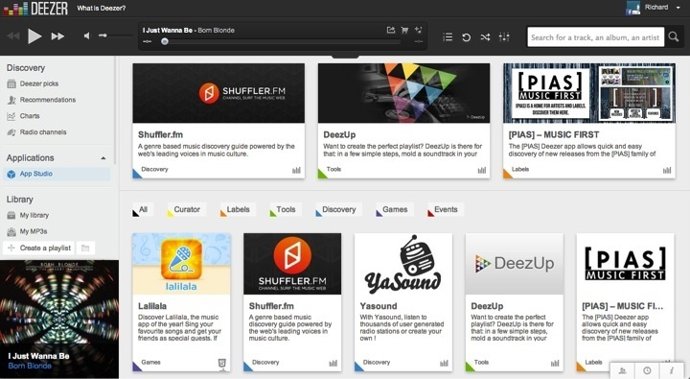
Task: Add the track to playlist icon
Action: [418, 30]
